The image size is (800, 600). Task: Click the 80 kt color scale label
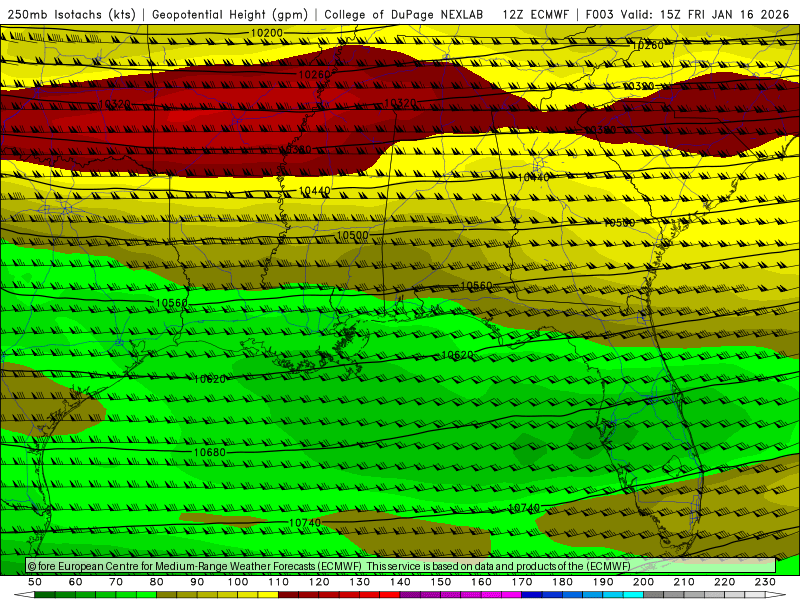coord(157,582)
